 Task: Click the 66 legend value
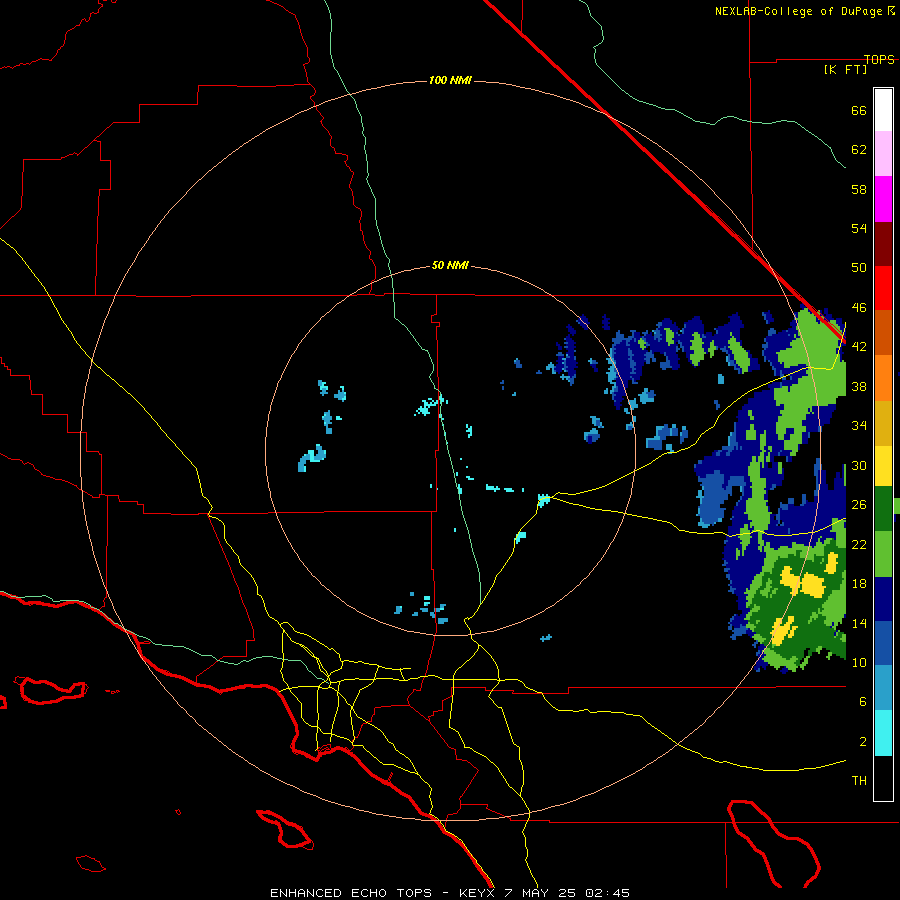(x=859, y=111)
